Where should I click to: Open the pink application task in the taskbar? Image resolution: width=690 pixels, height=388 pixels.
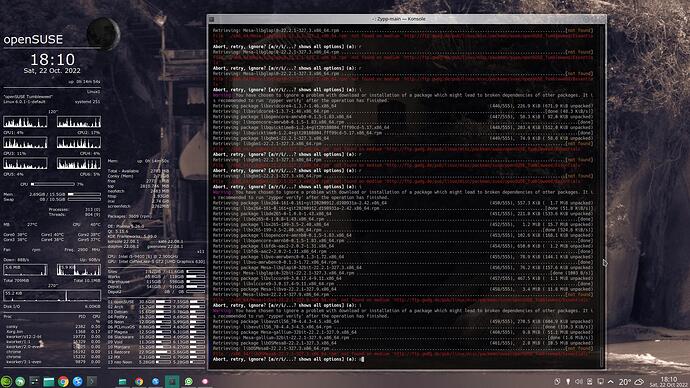coord(205,381)
